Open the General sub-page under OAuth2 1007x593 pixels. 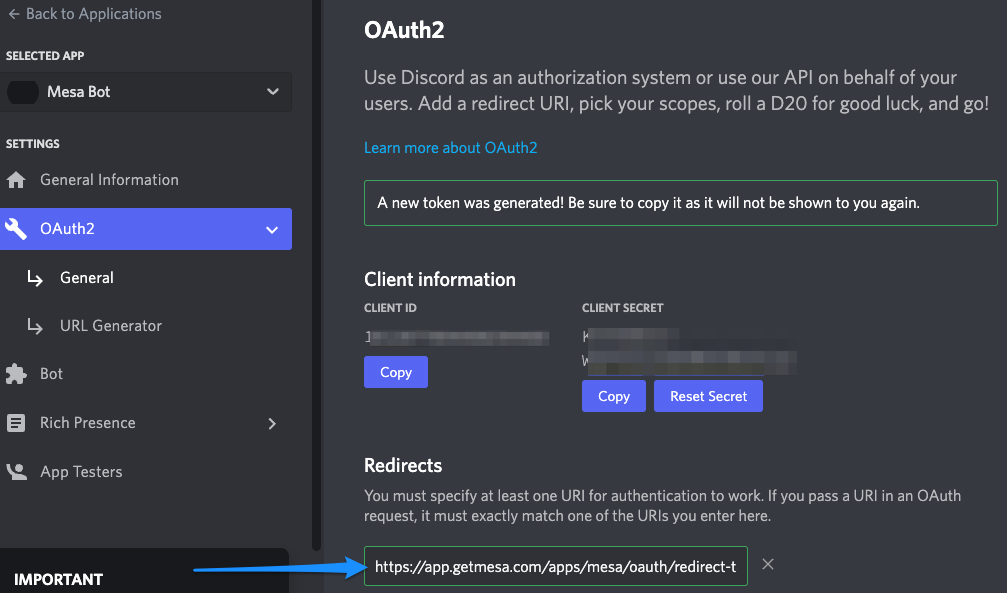click(x=87, y=278)
